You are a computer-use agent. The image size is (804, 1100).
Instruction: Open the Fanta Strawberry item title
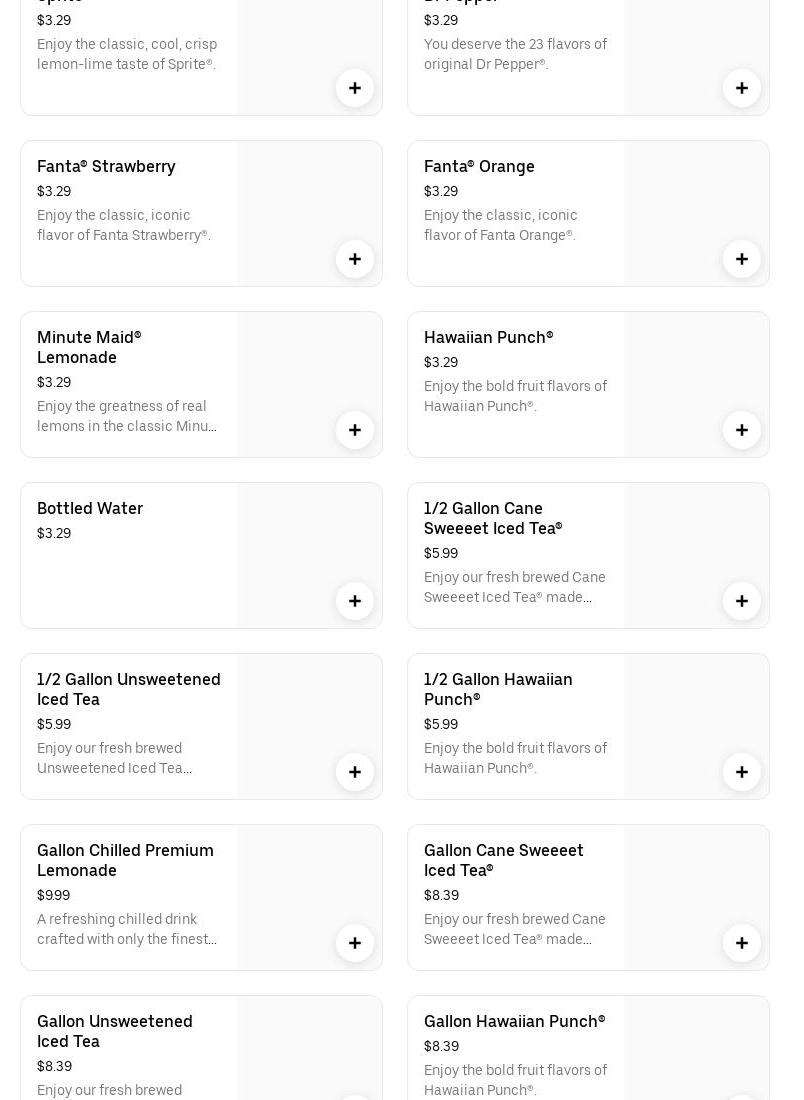click(106, 166)
